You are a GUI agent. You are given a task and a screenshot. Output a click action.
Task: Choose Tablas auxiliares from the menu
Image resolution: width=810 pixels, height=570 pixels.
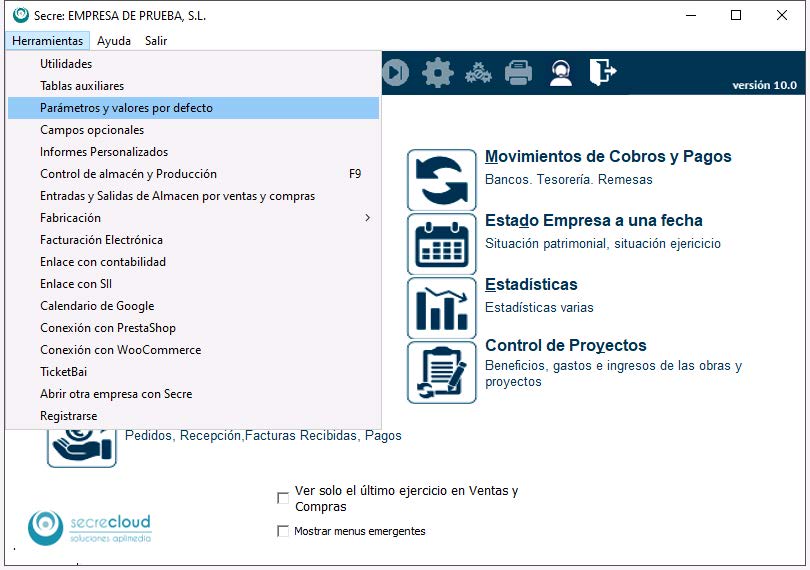(82, 86)
